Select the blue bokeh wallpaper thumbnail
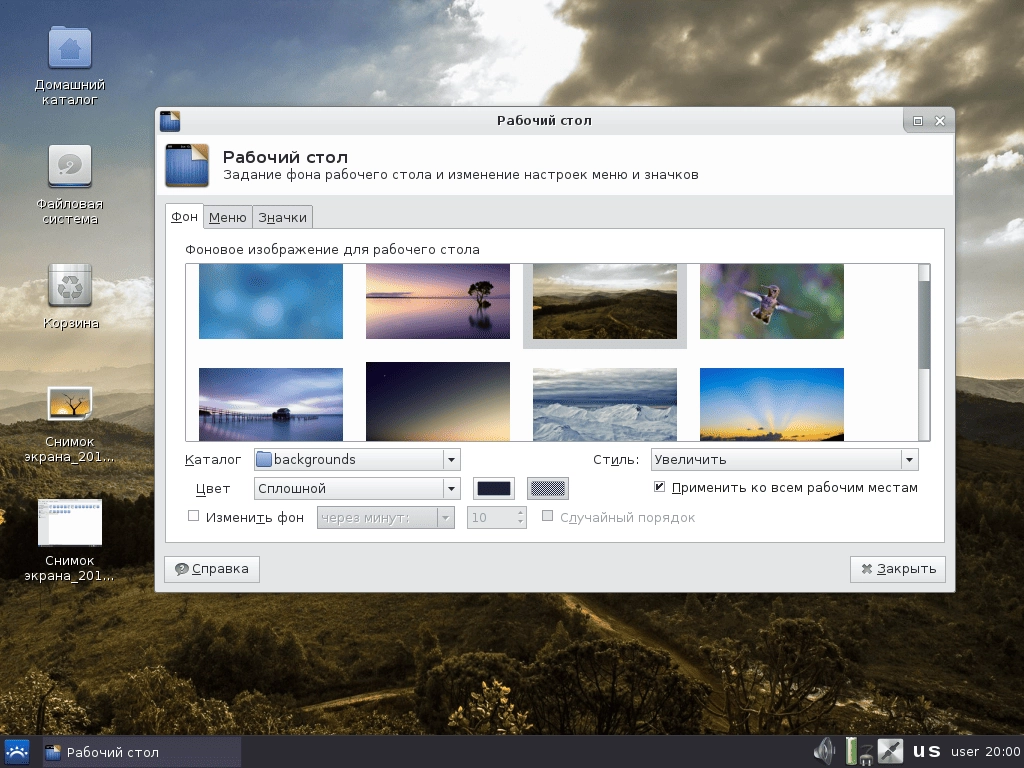Screen dimensions: 1024x768 point(270,301)
